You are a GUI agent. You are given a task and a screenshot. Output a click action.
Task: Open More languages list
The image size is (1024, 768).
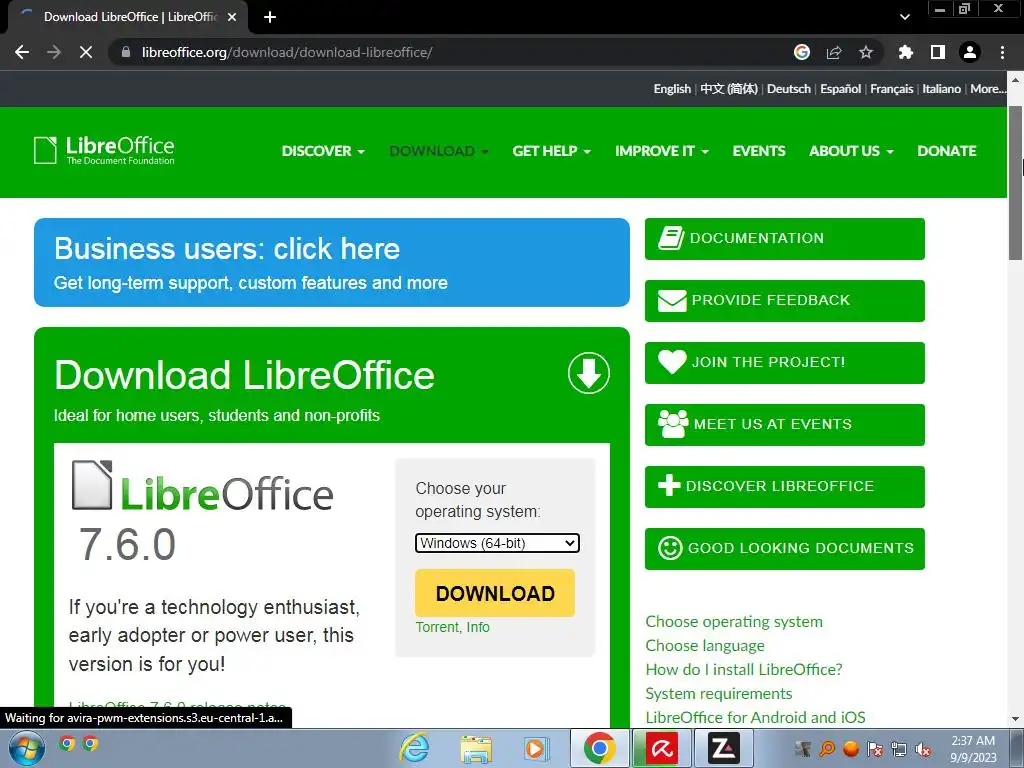[x=987, y=89]
